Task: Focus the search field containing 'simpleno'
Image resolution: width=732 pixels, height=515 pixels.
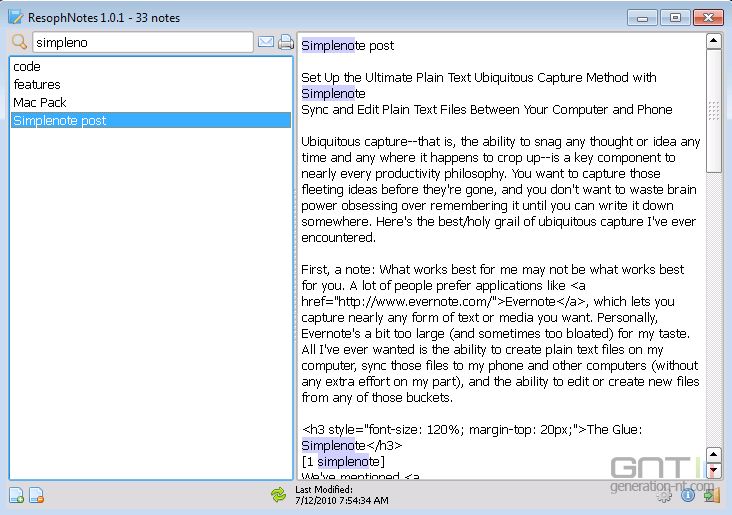Action: [x=143, y=42]
